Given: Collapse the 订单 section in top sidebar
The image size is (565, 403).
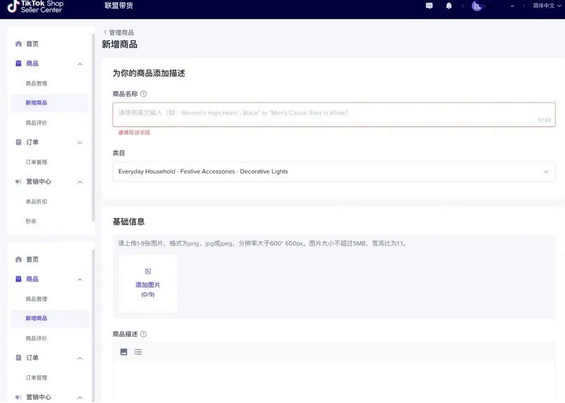Looking at the screenshot, I should coord(80,142).
